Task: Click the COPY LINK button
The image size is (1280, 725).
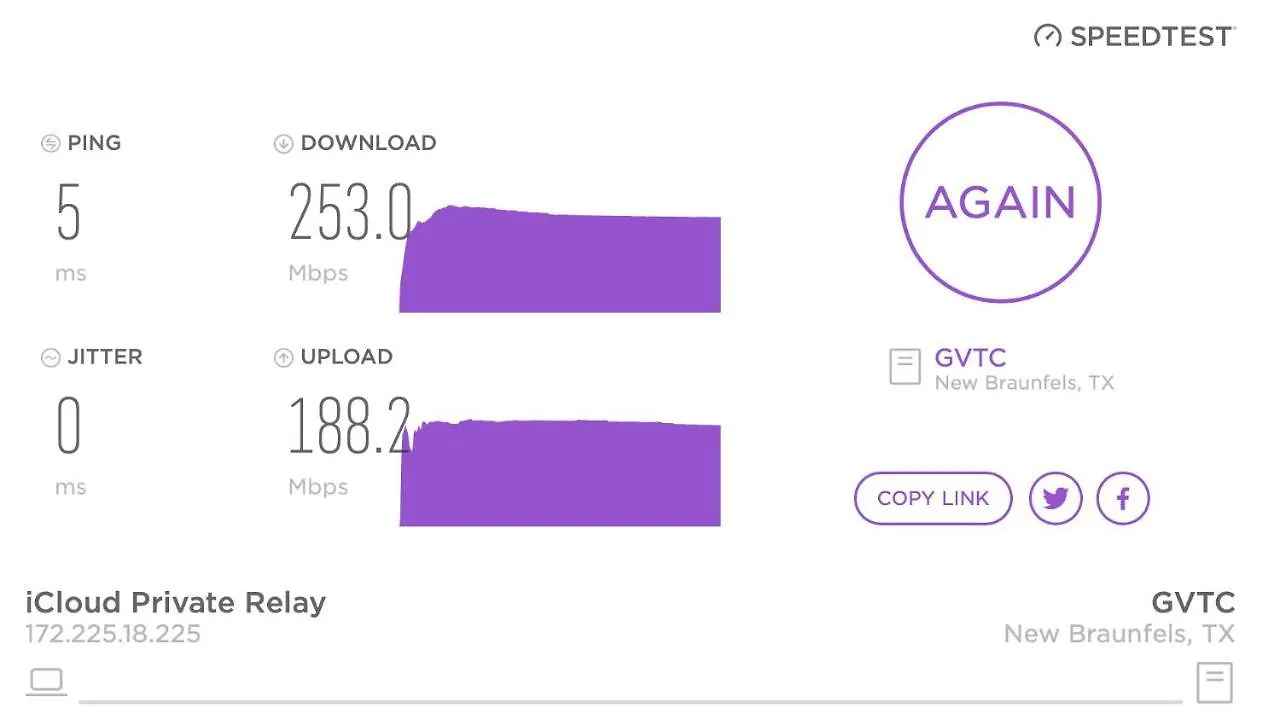Action: click(x=933, y=498)
